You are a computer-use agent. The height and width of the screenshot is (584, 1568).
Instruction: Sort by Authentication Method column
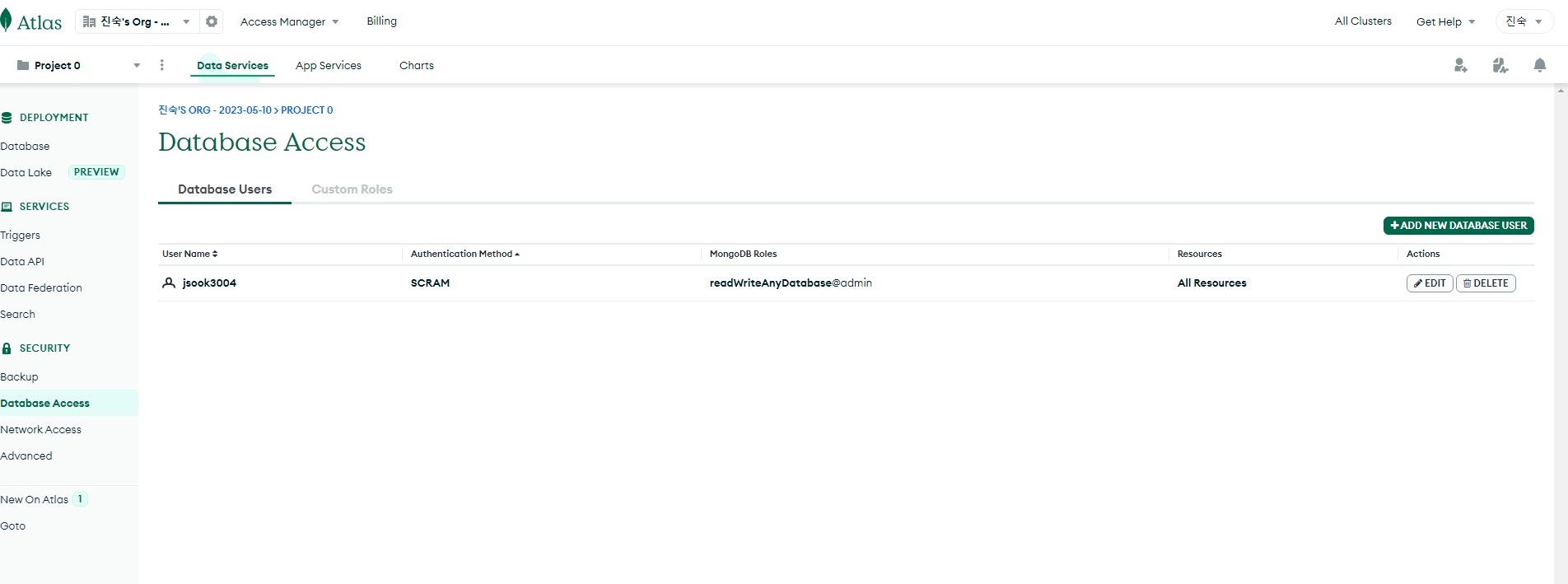(x=465, y=254)
